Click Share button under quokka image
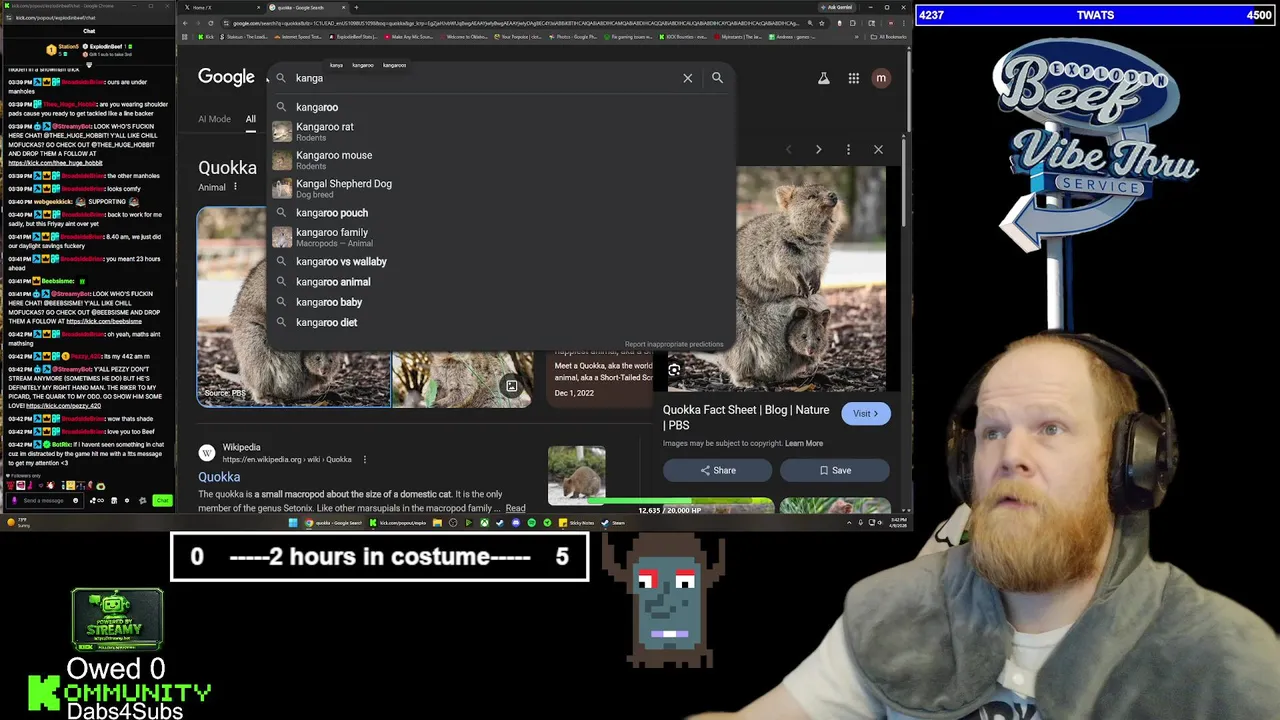Viewport: 1280px width, 720px height. [717, 470]
